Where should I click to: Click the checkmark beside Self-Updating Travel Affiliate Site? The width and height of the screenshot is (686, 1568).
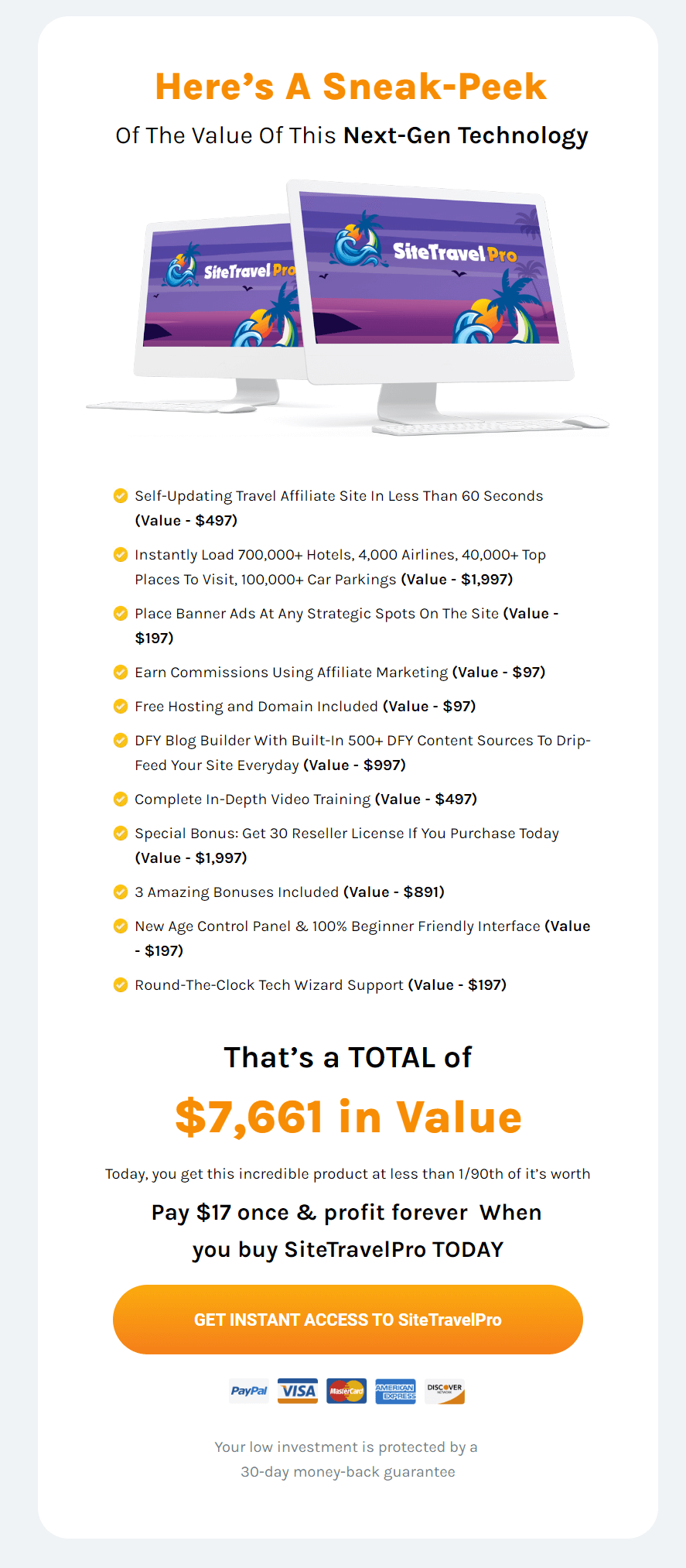[121, 495]
